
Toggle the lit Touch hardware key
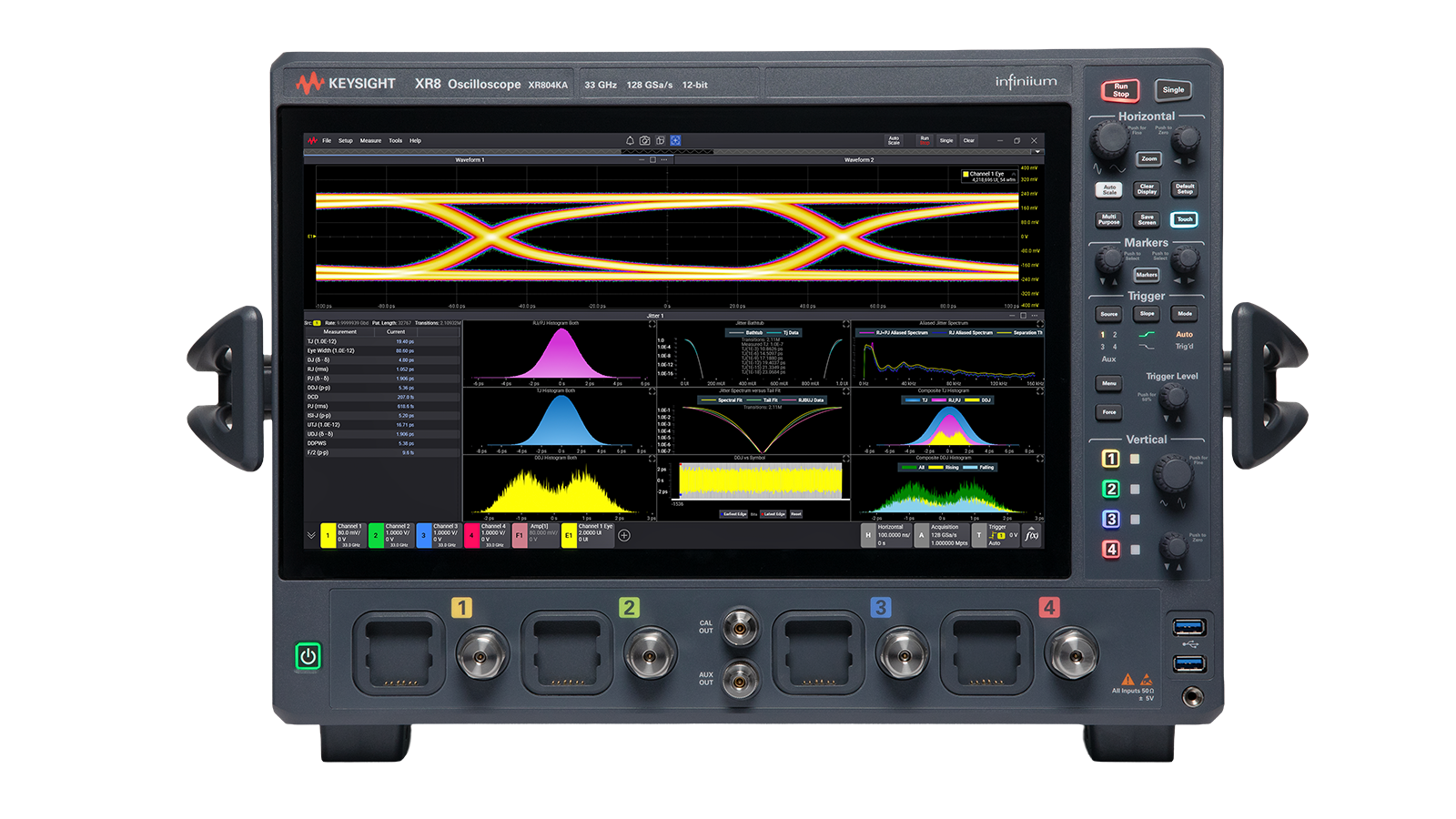point(1184,219)
